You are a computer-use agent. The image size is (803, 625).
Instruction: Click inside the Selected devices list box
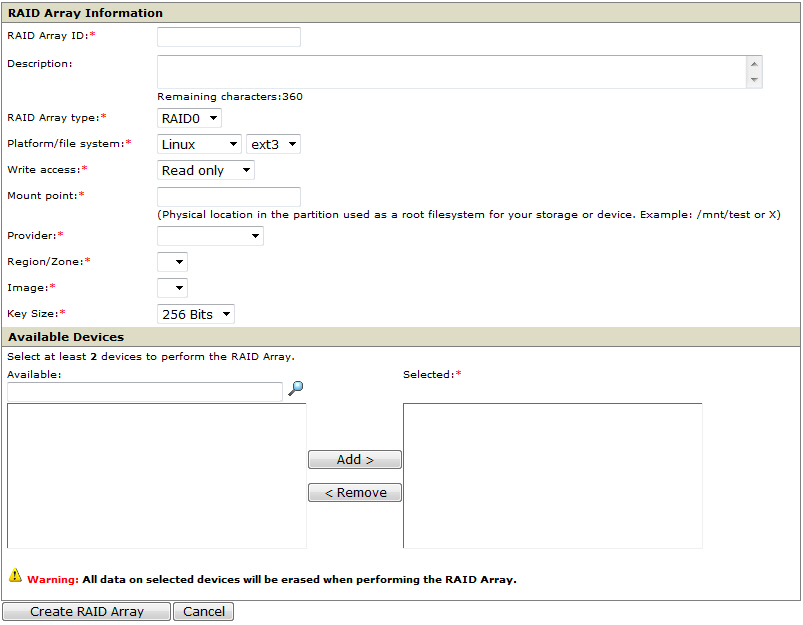click(x=552, y=475)
